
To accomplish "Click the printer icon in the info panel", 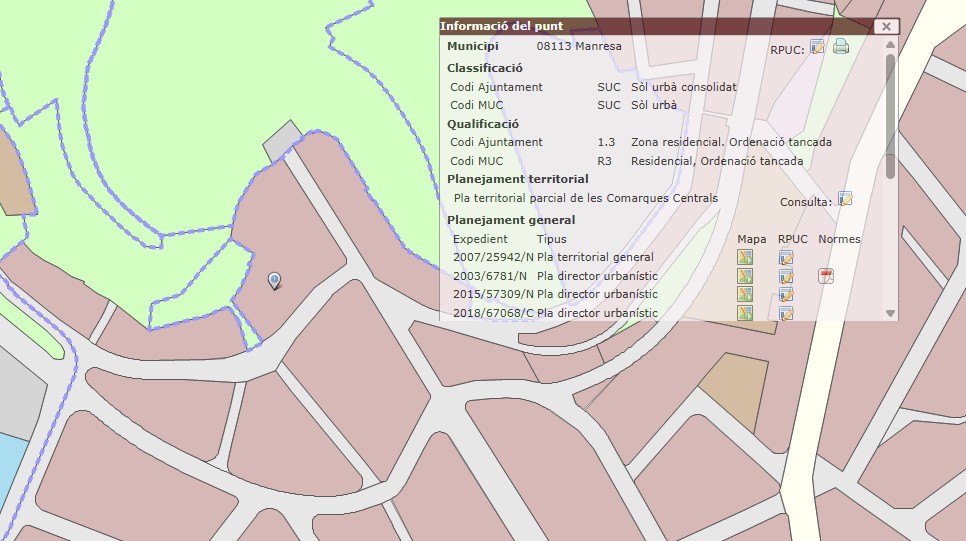I will [841, 46].
